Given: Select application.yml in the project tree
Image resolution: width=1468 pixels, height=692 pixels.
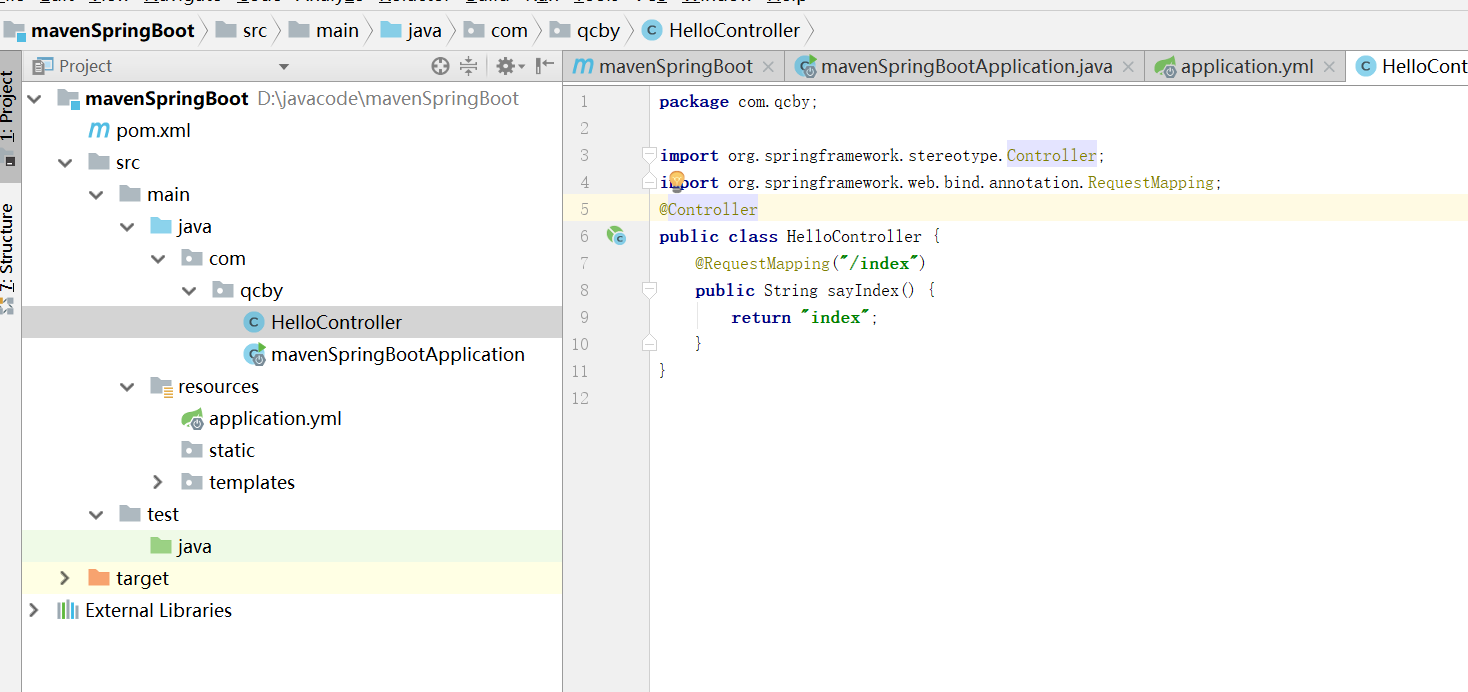Looking at the screenshot, I should point(291,418).
